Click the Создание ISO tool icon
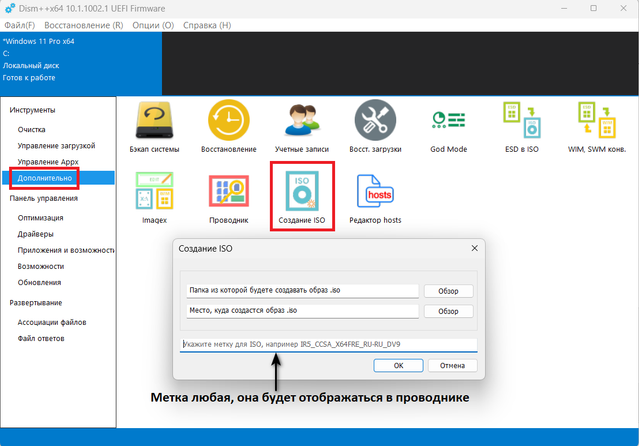The image size is (639, 446). click(302, 198)
